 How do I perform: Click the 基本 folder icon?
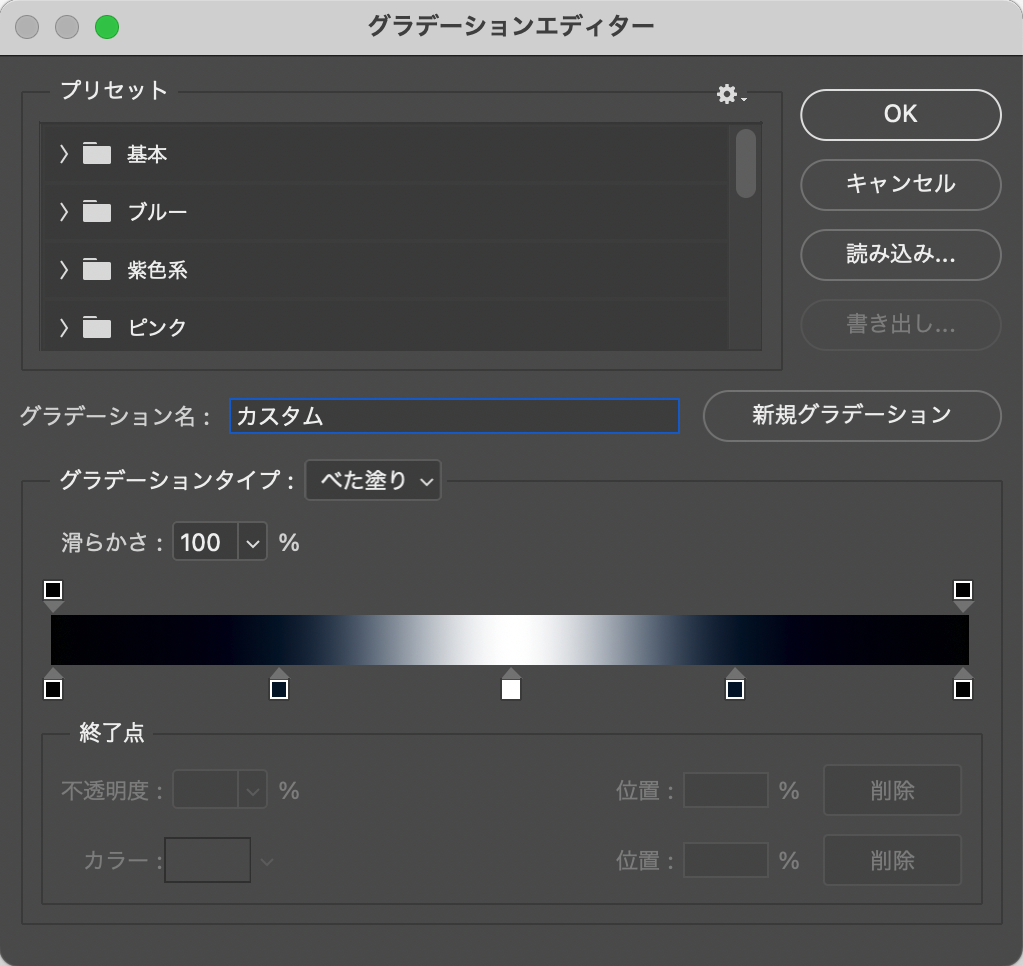(x=97, y=154)
